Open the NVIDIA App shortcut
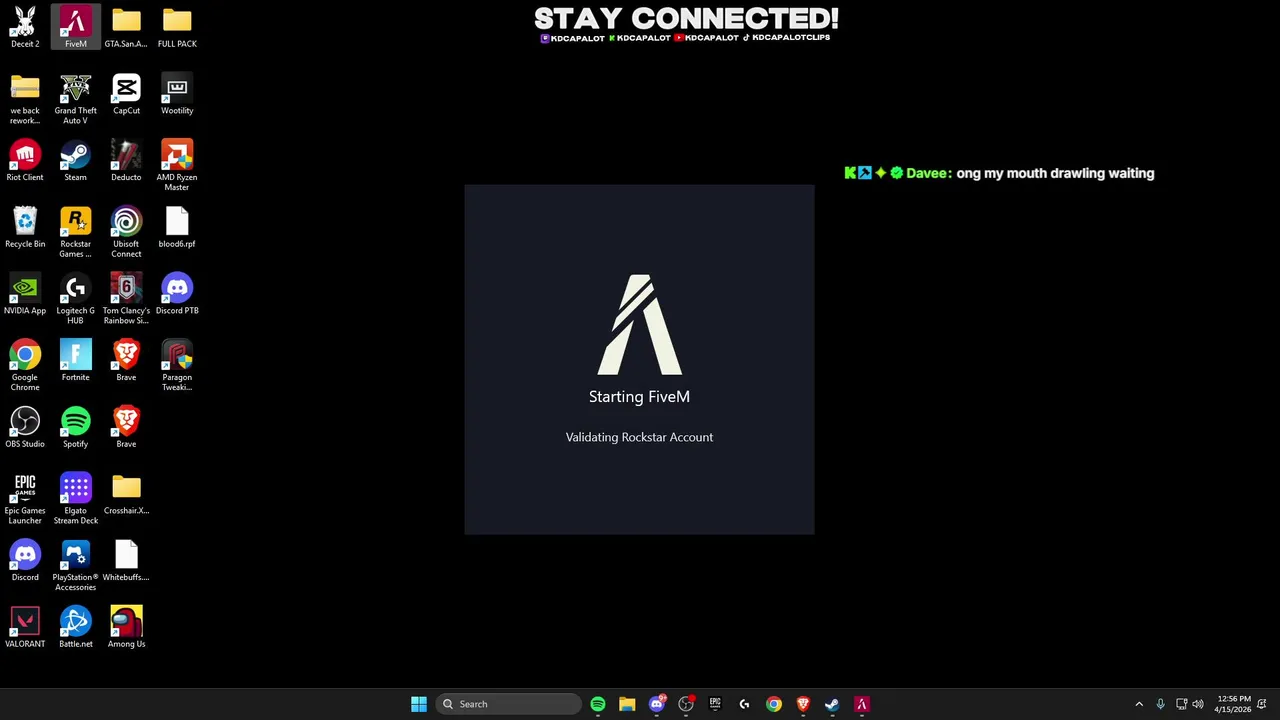Viewport: 1280px width, 720px height. coord(25,294)
